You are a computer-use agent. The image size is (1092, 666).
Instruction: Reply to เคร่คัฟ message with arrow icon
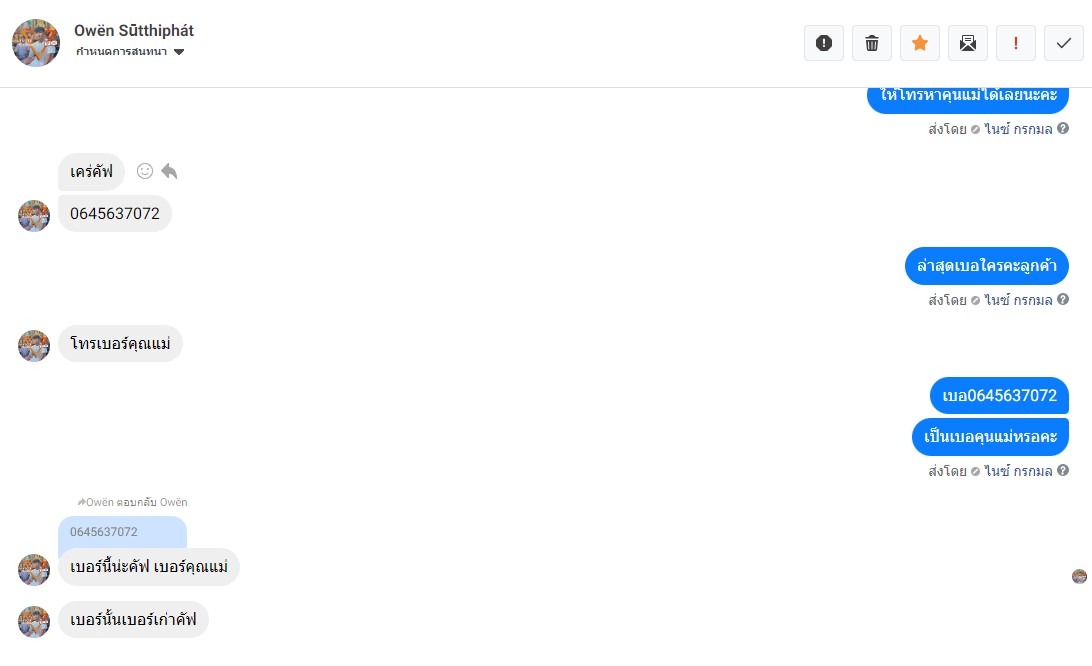pos(169,171)
